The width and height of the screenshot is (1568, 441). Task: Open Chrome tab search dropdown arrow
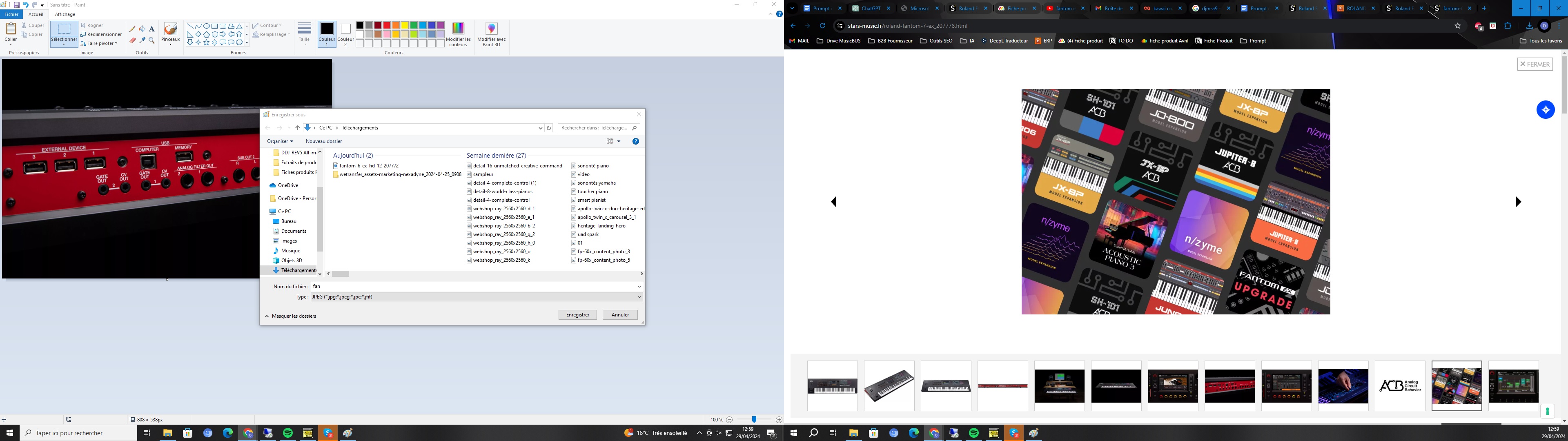792,8
